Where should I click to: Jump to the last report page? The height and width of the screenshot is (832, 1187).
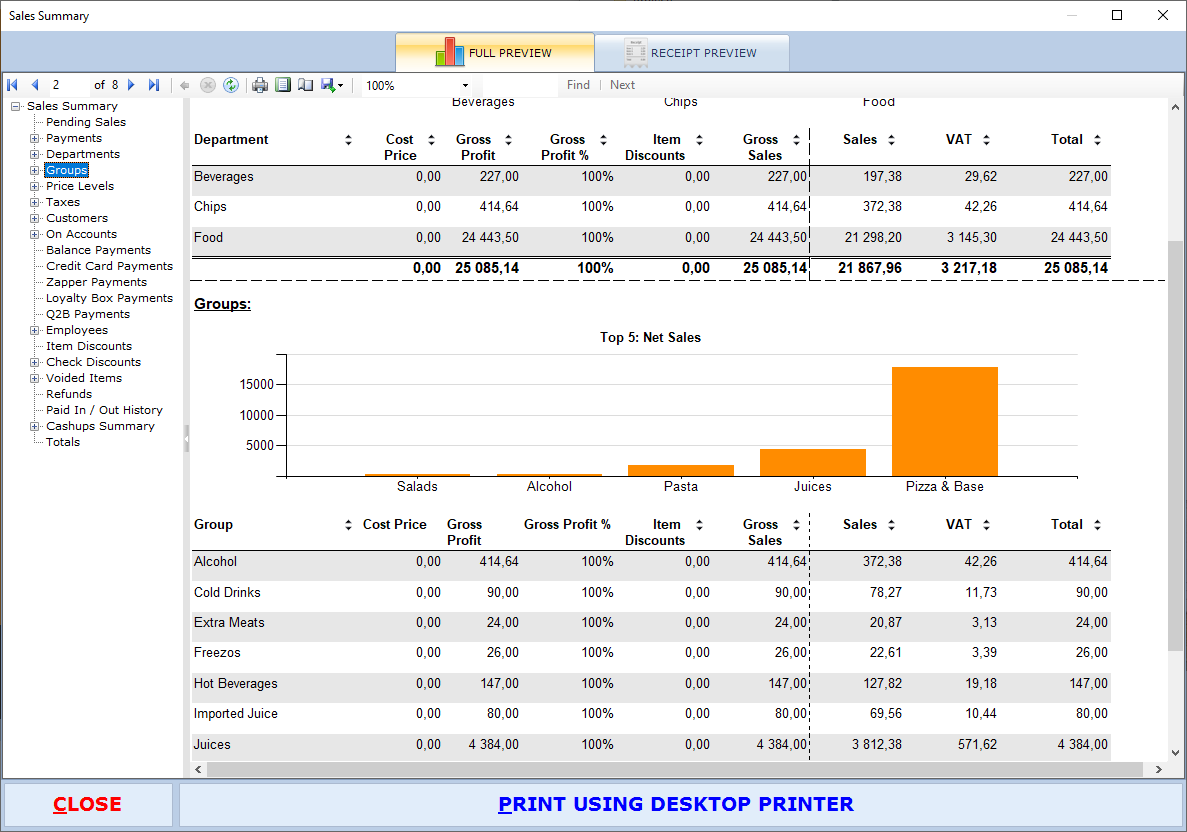(x=153, y=86)
